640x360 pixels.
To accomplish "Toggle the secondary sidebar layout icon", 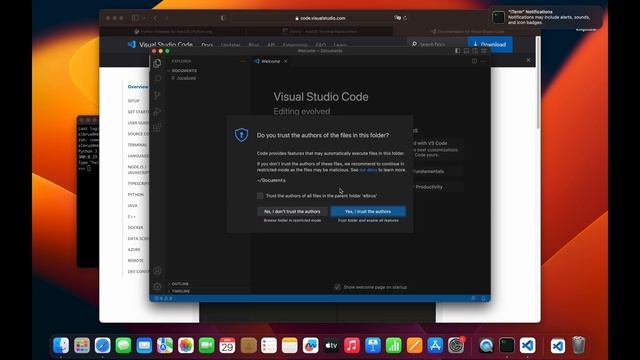I will 475,51.
